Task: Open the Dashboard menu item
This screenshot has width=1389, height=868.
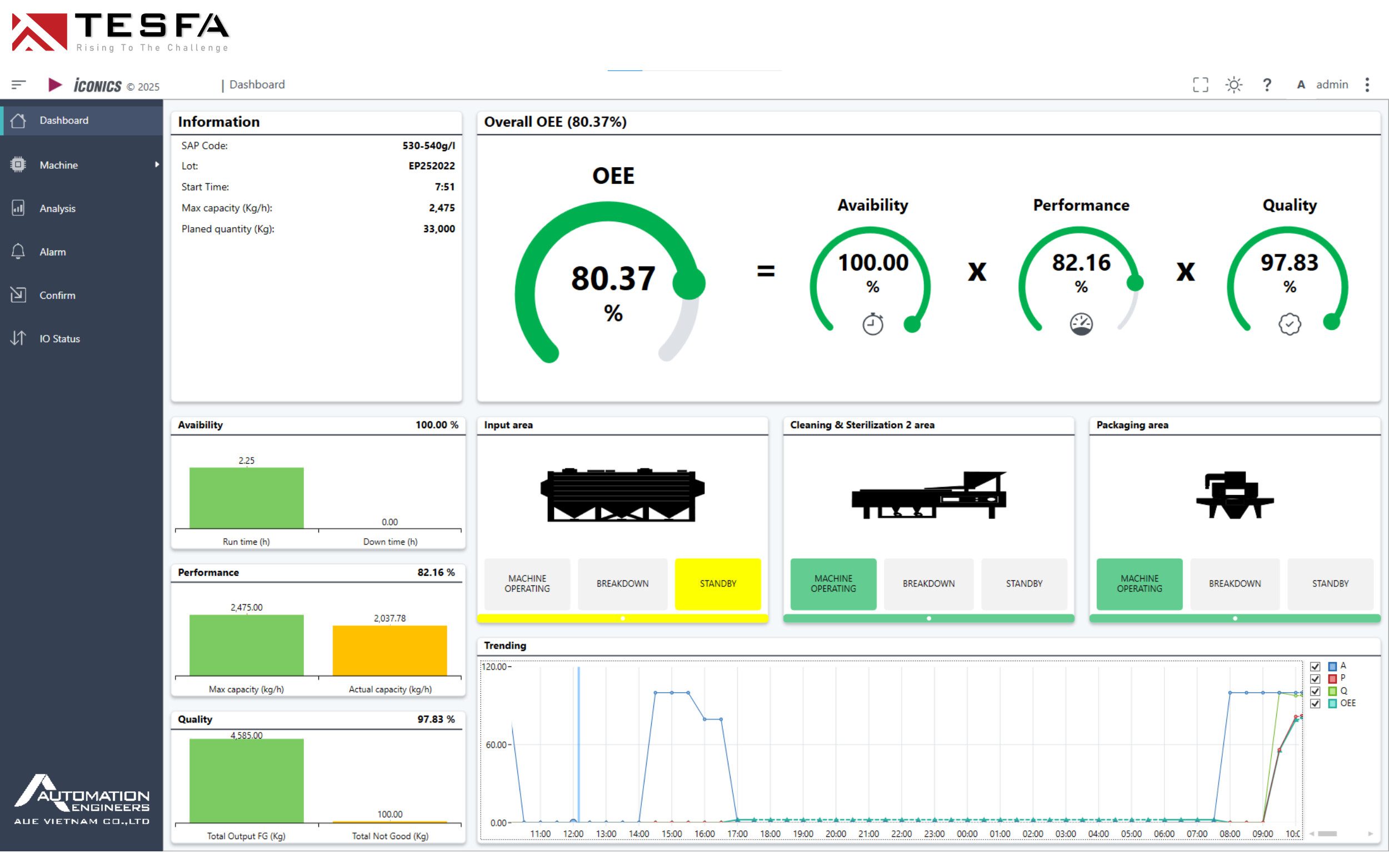Action: 82,120
